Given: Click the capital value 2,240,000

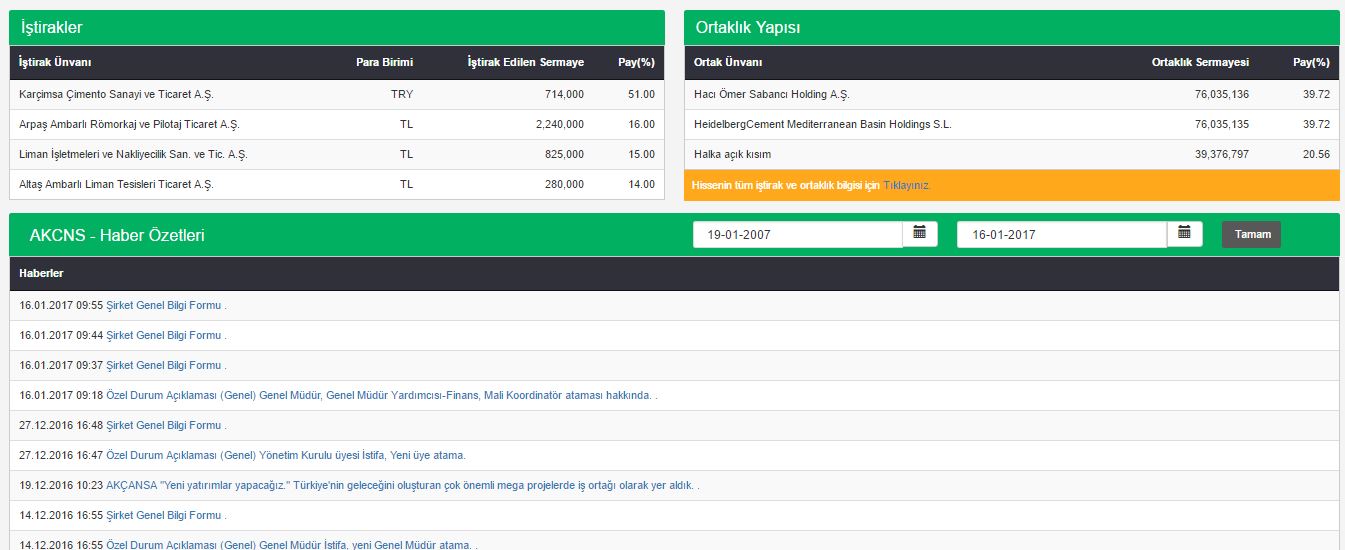Looking at the screenshot, I should tap(560, 124).
